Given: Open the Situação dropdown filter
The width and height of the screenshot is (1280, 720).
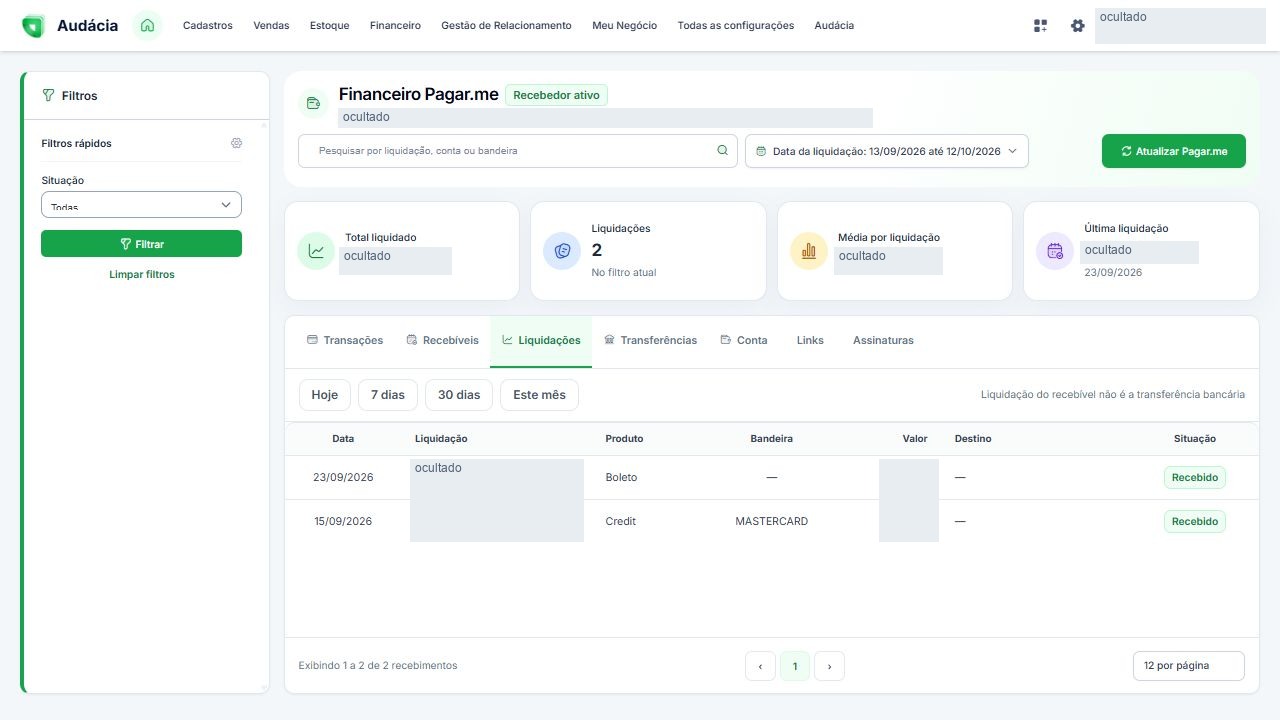Looking at the screenshot, I should [x=141, y=204].
